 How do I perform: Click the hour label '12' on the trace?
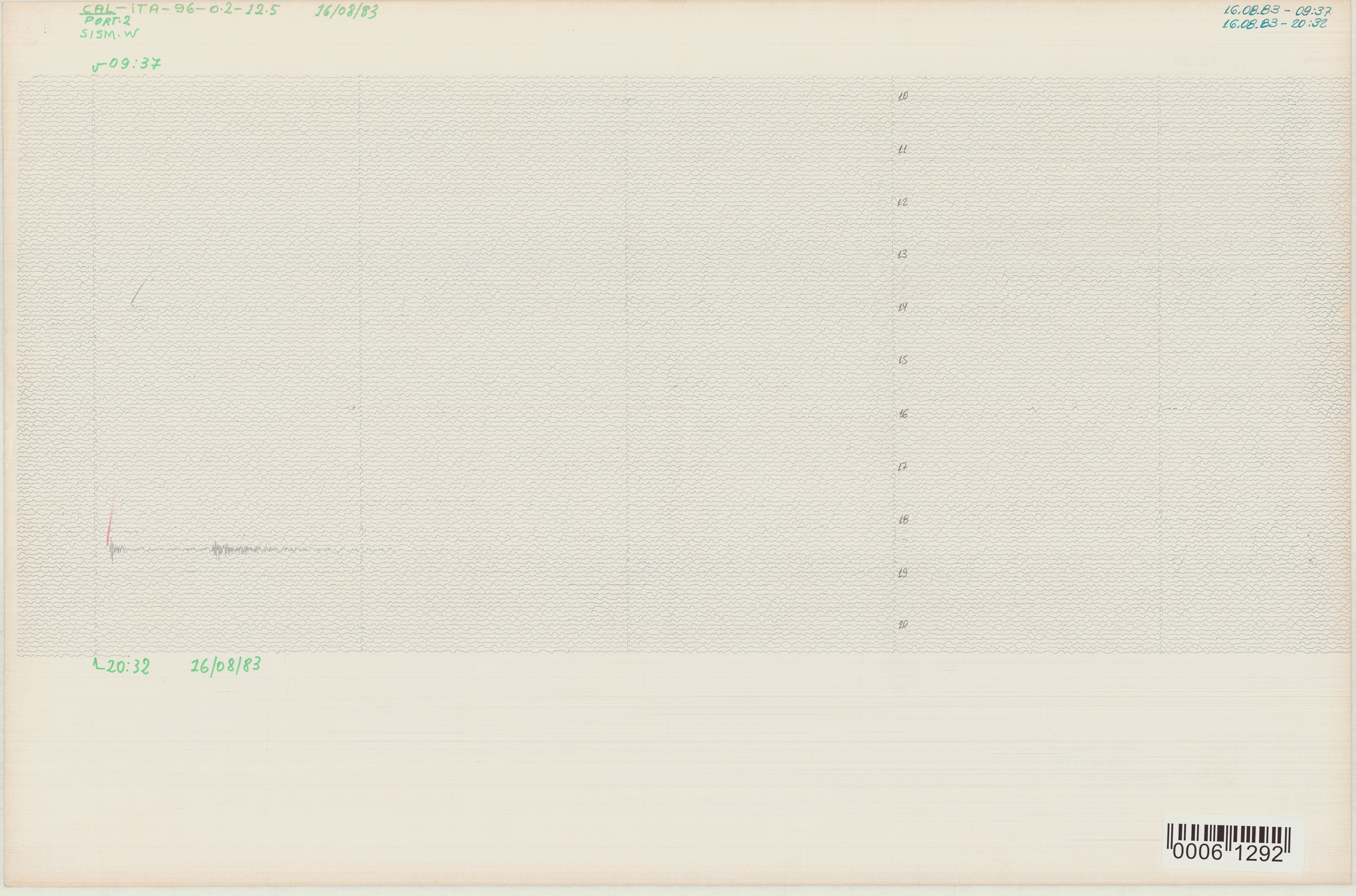pos(903,202)
